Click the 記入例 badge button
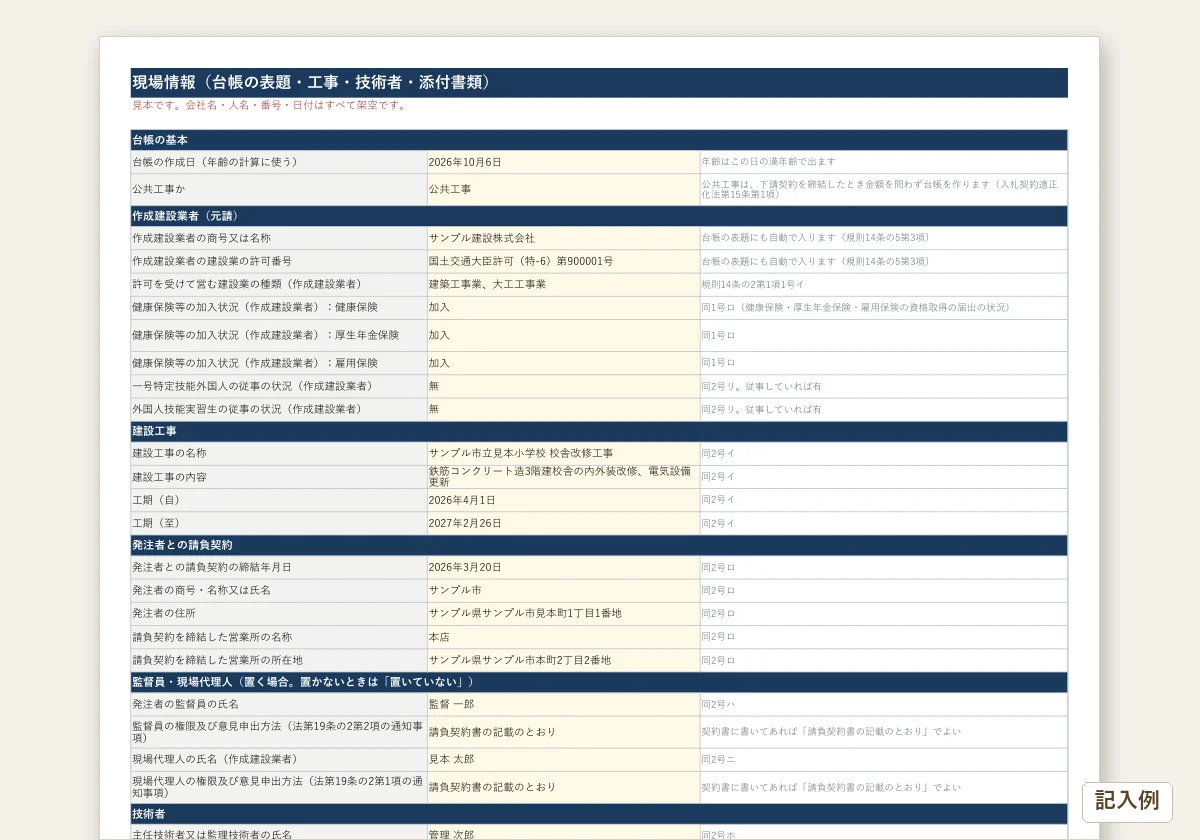Screen dimensions: 1200x840 coord(1127,801)
